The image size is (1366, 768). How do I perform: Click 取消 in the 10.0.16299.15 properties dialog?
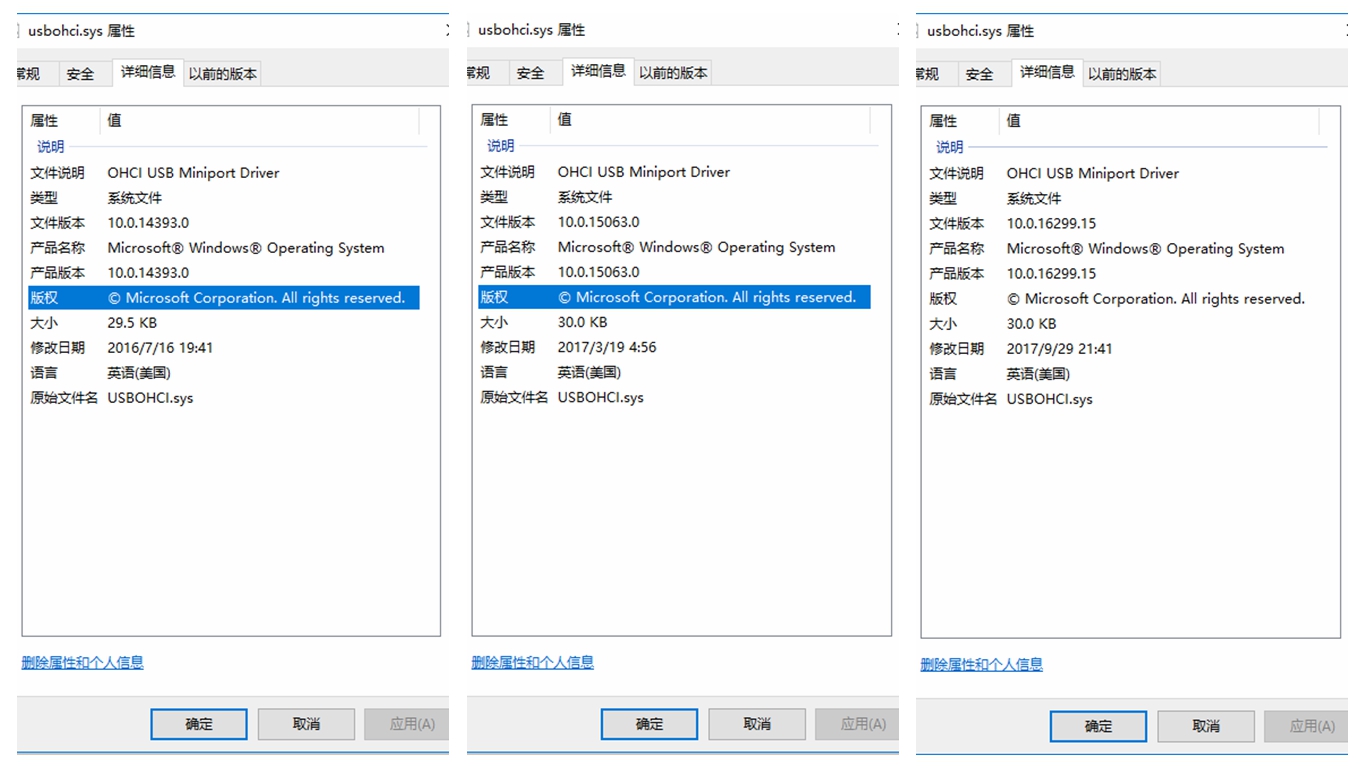(1206, 726)
